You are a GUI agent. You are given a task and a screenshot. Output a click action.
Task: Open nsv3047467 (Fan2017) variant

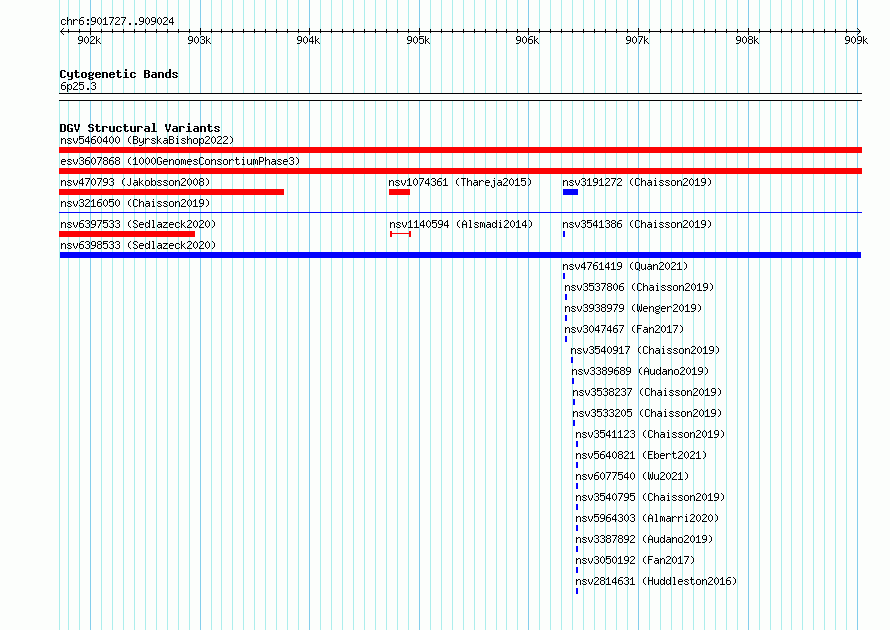[x=624, y=329]
